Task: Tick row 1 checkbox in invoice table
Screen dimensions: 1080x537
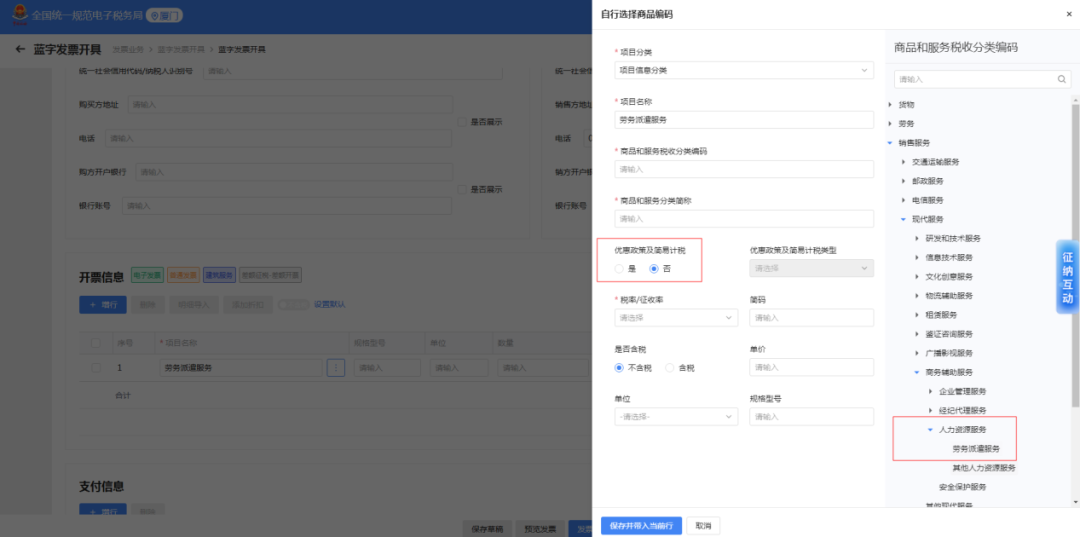Action: coord(96,368)
